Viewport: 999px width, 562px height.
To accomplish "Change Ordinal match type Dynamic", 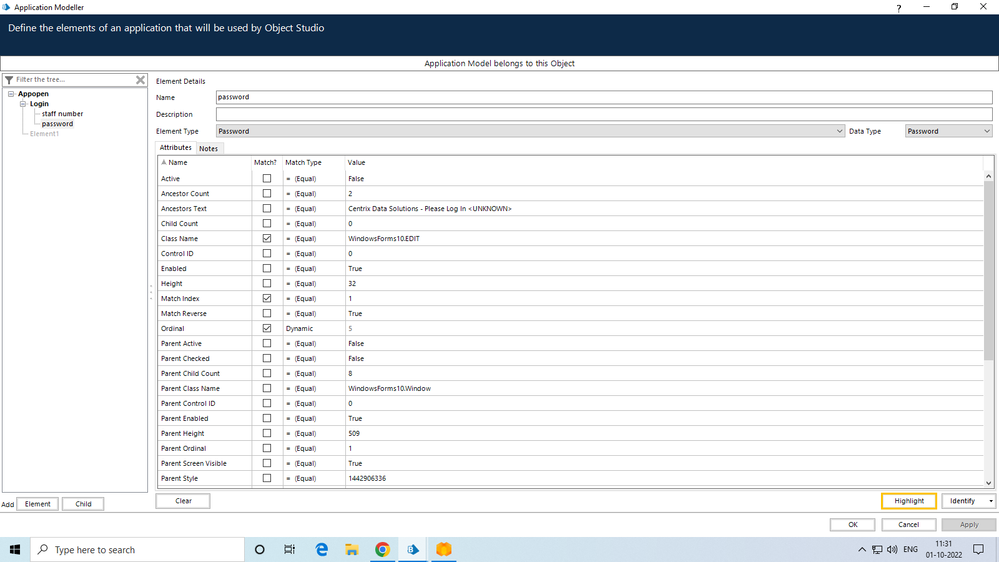I will pyautogui.click(x=313, y=328).
